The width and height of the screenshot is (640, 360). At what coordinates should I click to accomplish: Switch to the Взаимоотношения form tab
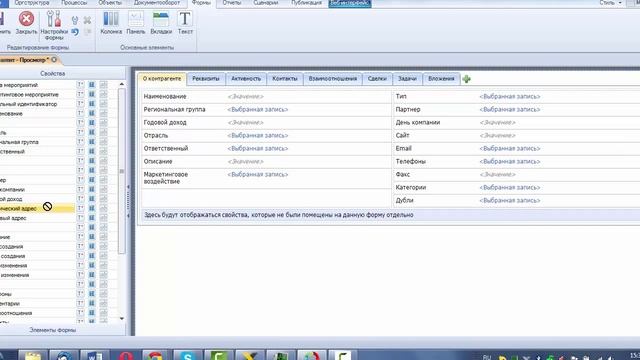[x=333, y=79]
